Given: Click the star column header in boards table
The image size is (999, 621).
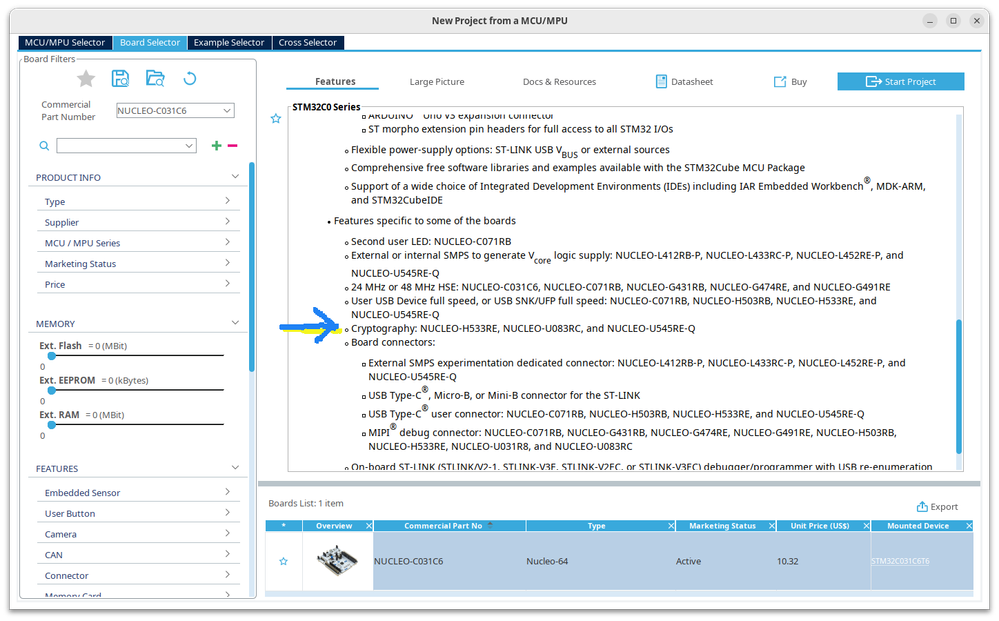Looking at the screenshot, I should click(284, 525).
